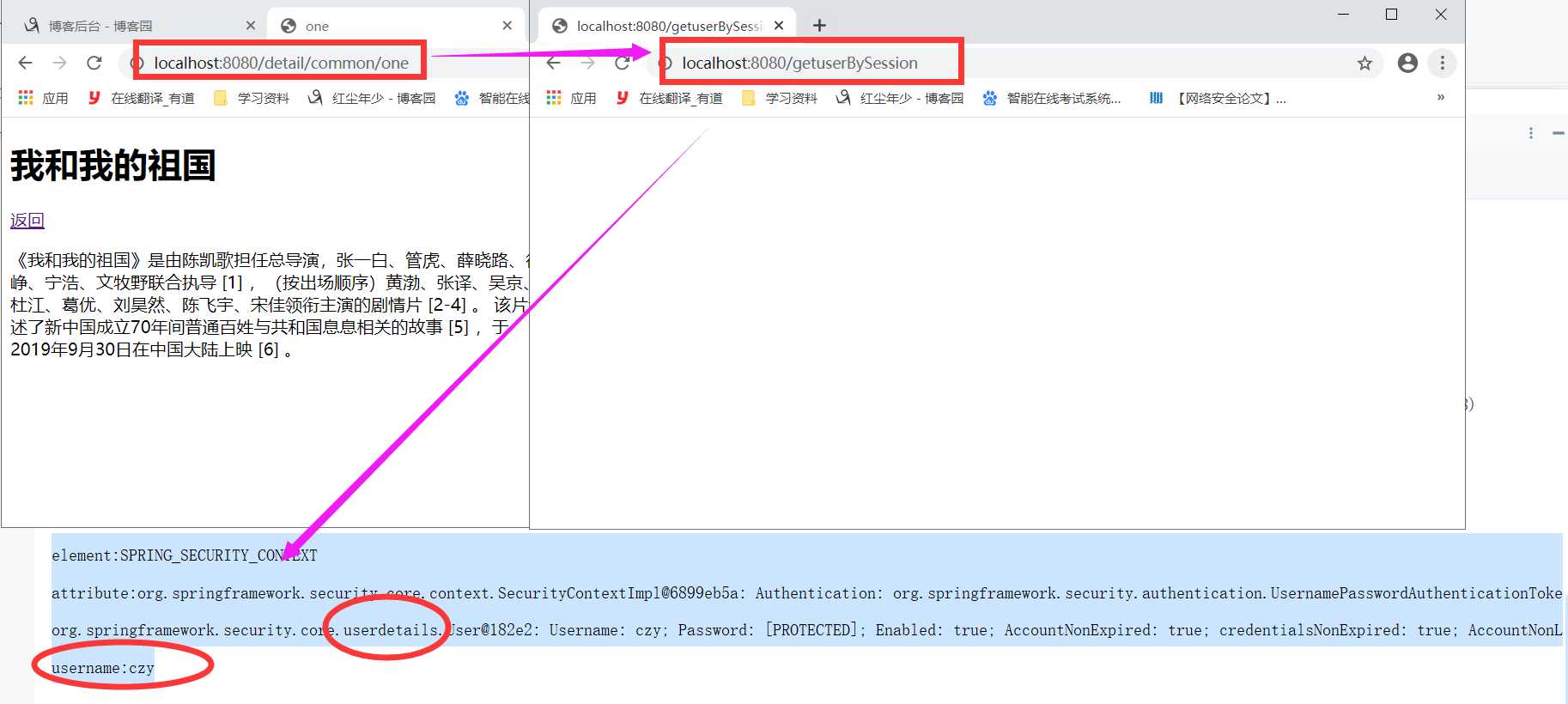Image resolution: width=1568 pixels, height=704 pixels.
Task: Open site info beside the detail/common/one URL
Action: 137,63
